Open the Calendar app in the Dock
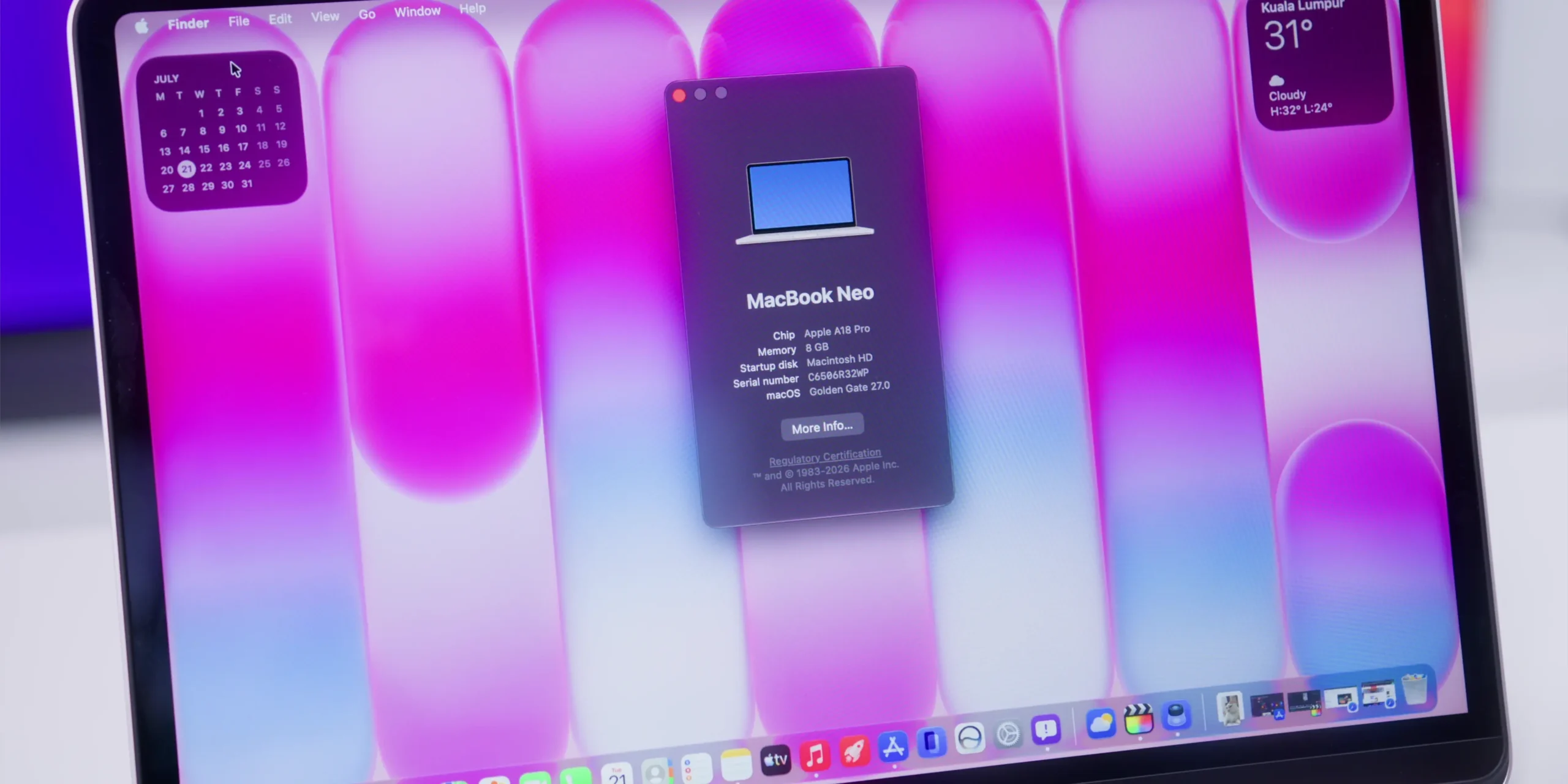The width and height of the screenshot is (1568, 784). click(x=617, y=773)
